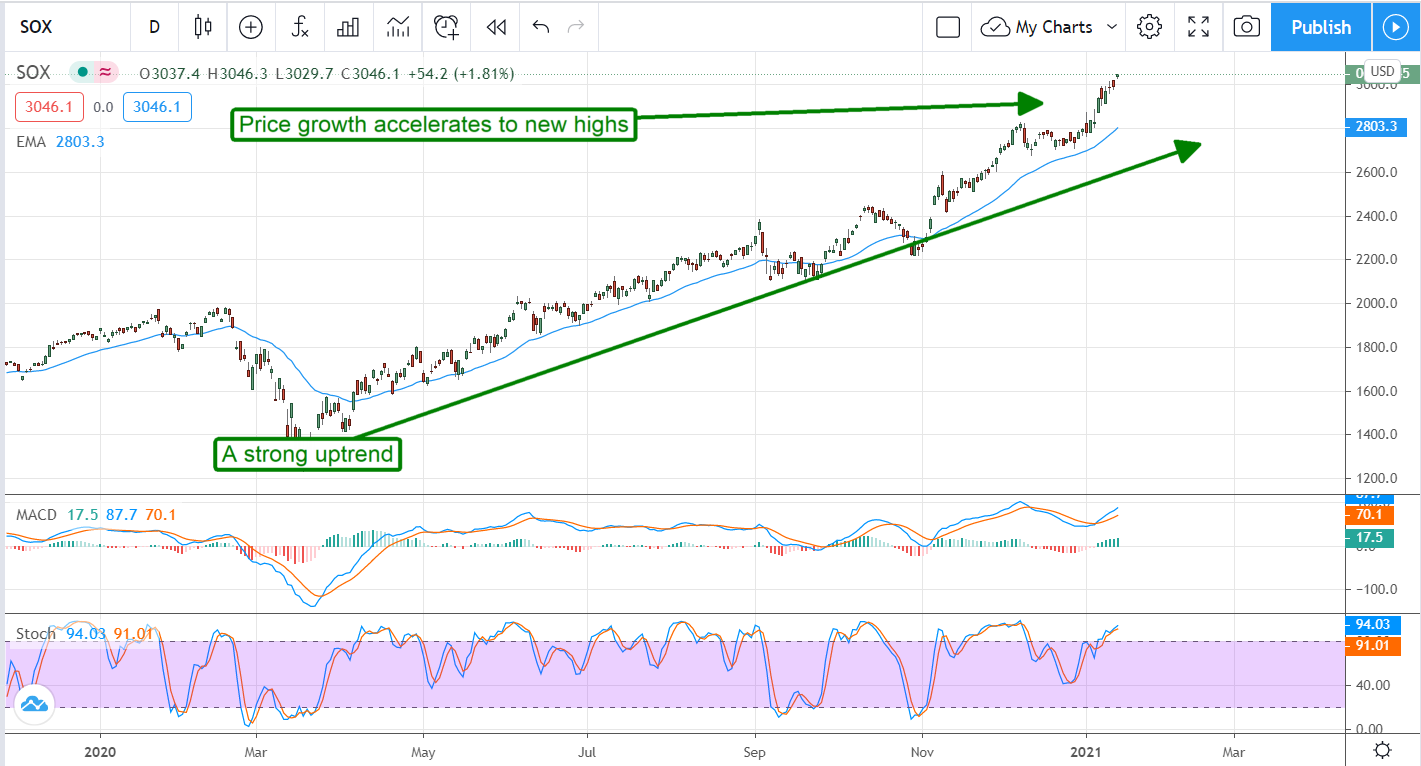Undo the last chart action

[x=541, y=27]
